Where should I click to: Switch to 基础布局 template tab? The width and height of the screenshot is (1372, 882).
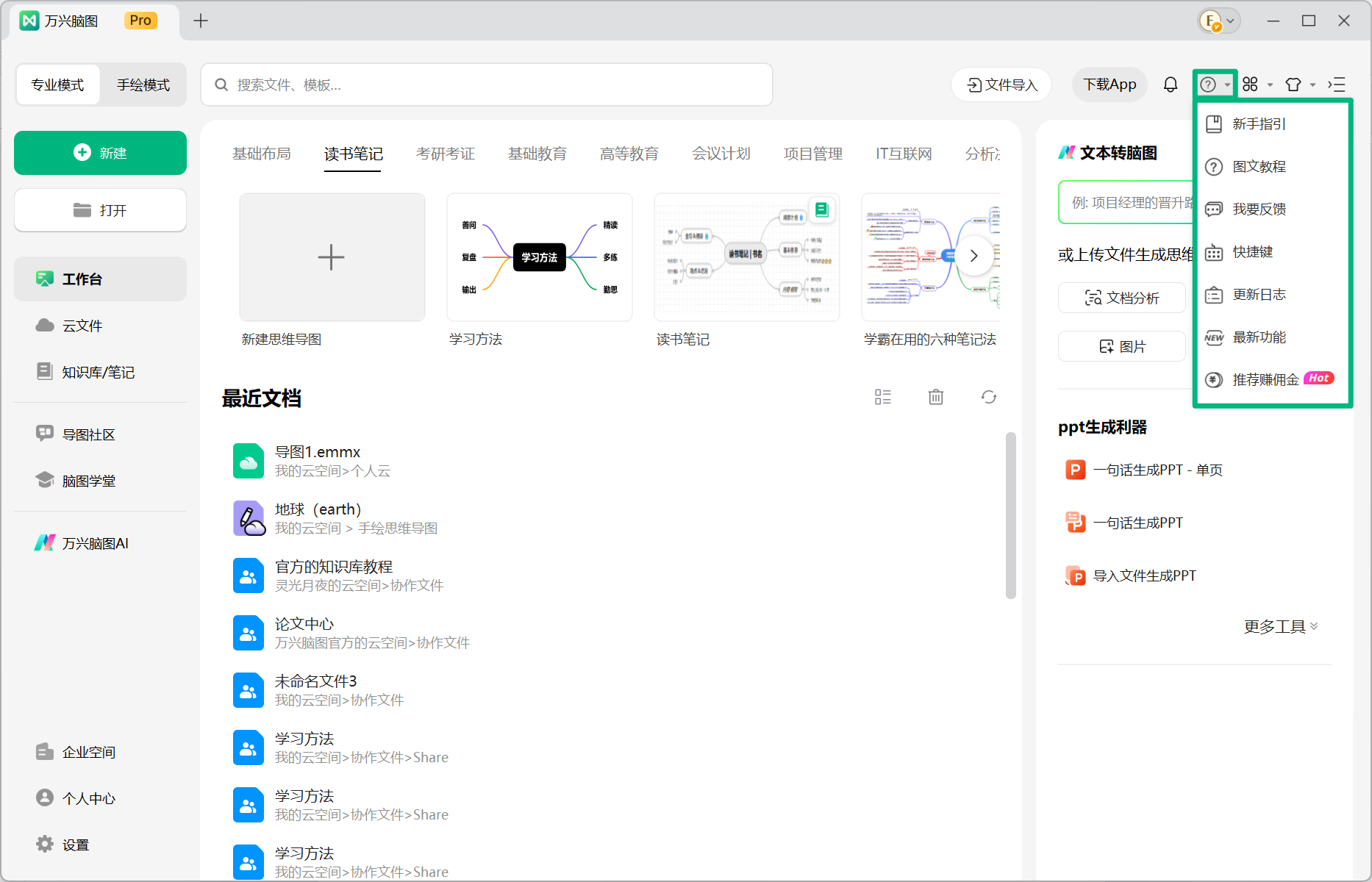[x=262, y=154]
